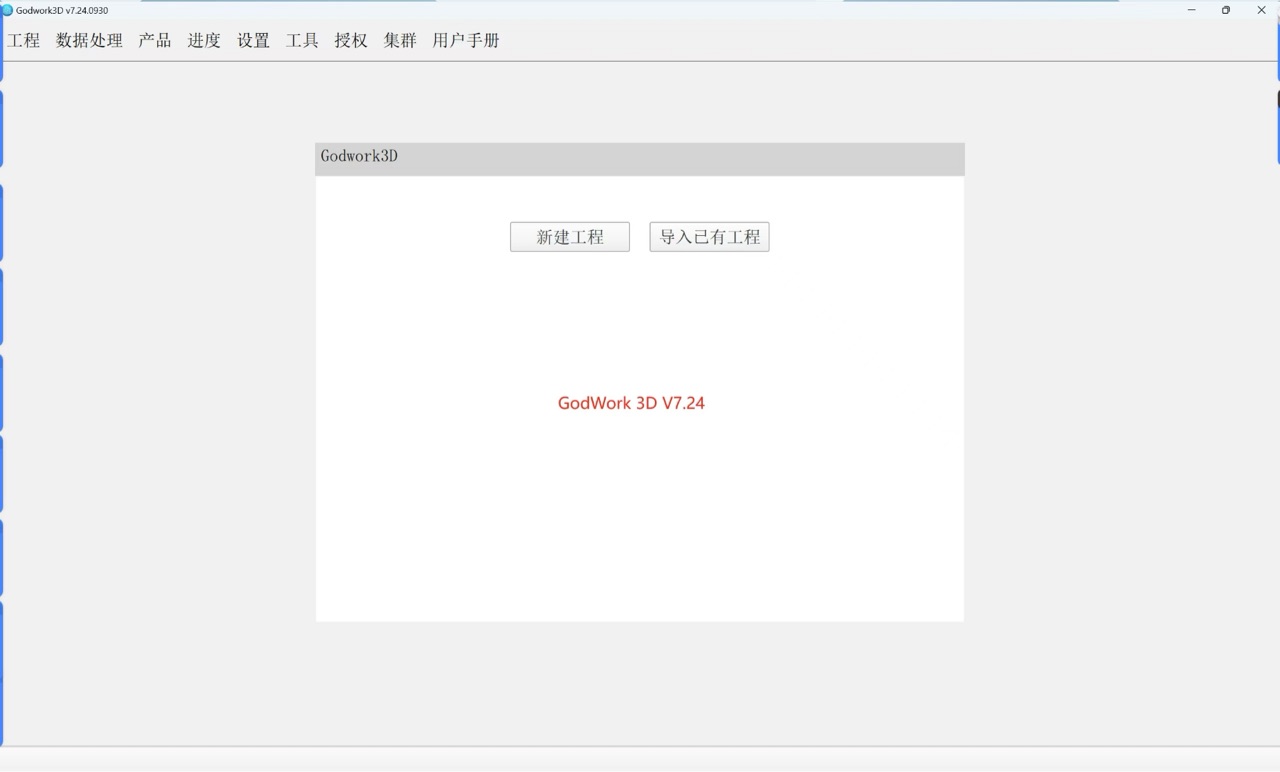Open the 用户手册 menu
Viewport: 1280px width, 772px height.
(466, 41)
